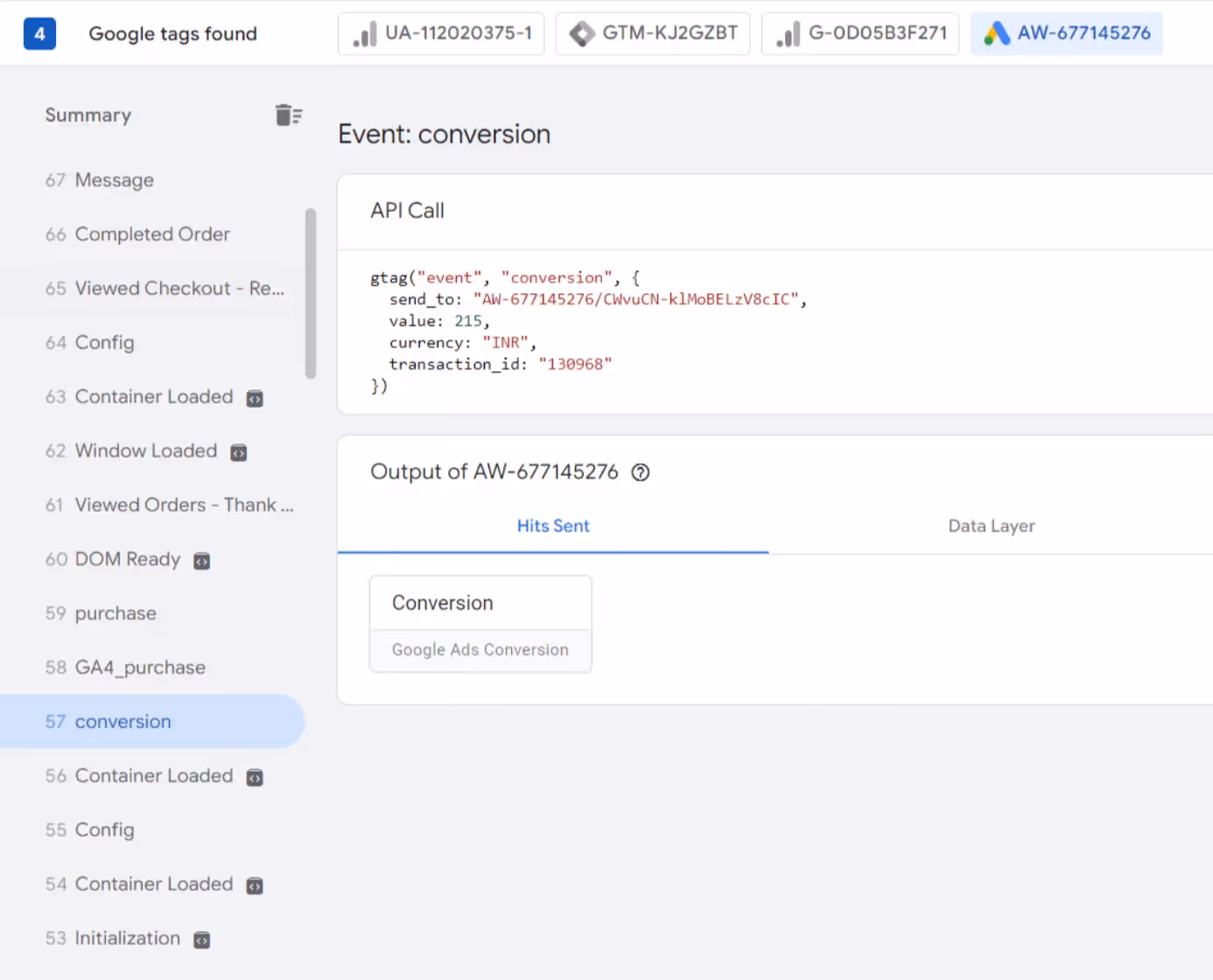Click the code icon next to 63 Container Loaded
The height and width of the screenshot is (980, 1213).
coord(255,398)
